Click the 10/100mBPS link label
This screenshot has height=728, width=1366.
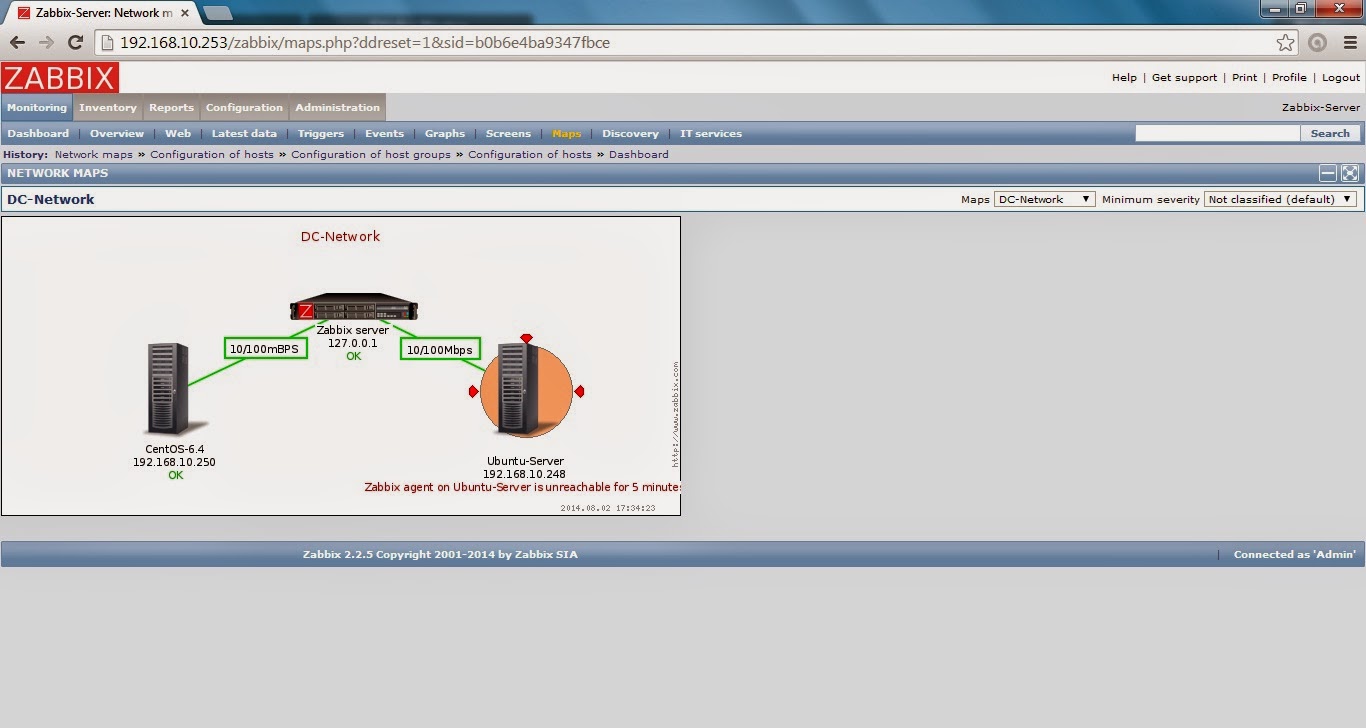pyautogui.click(x=265, y=349)
